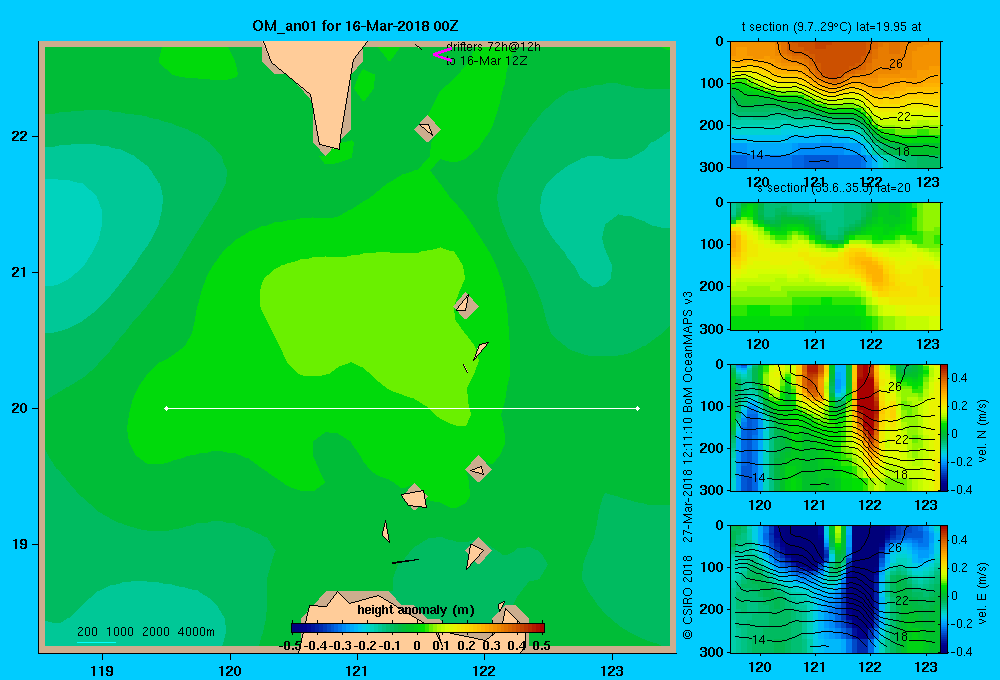1000x680 pixels.
Task: Click latitude label 22 on main map
Action: (20, 136)
